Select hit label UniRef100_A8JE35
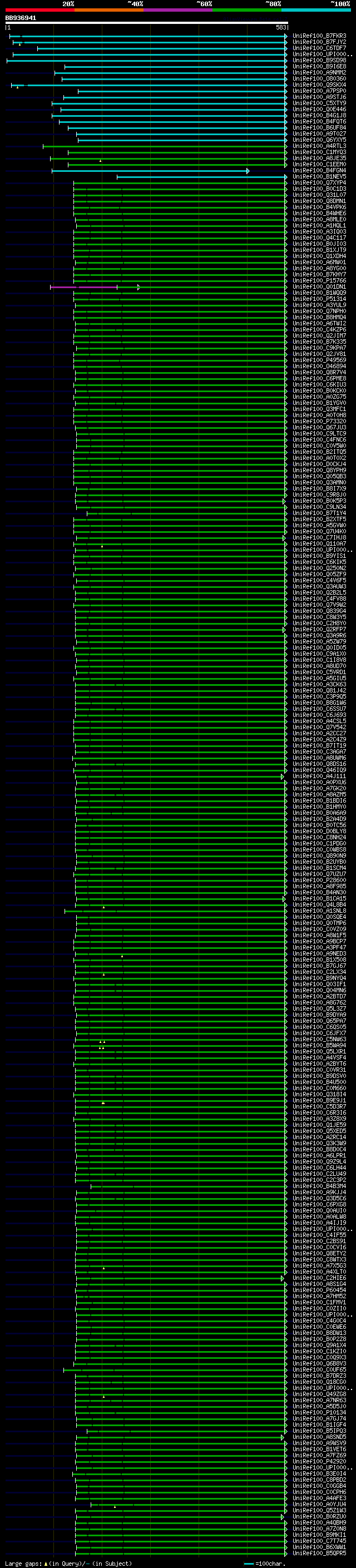 (319, 159)
